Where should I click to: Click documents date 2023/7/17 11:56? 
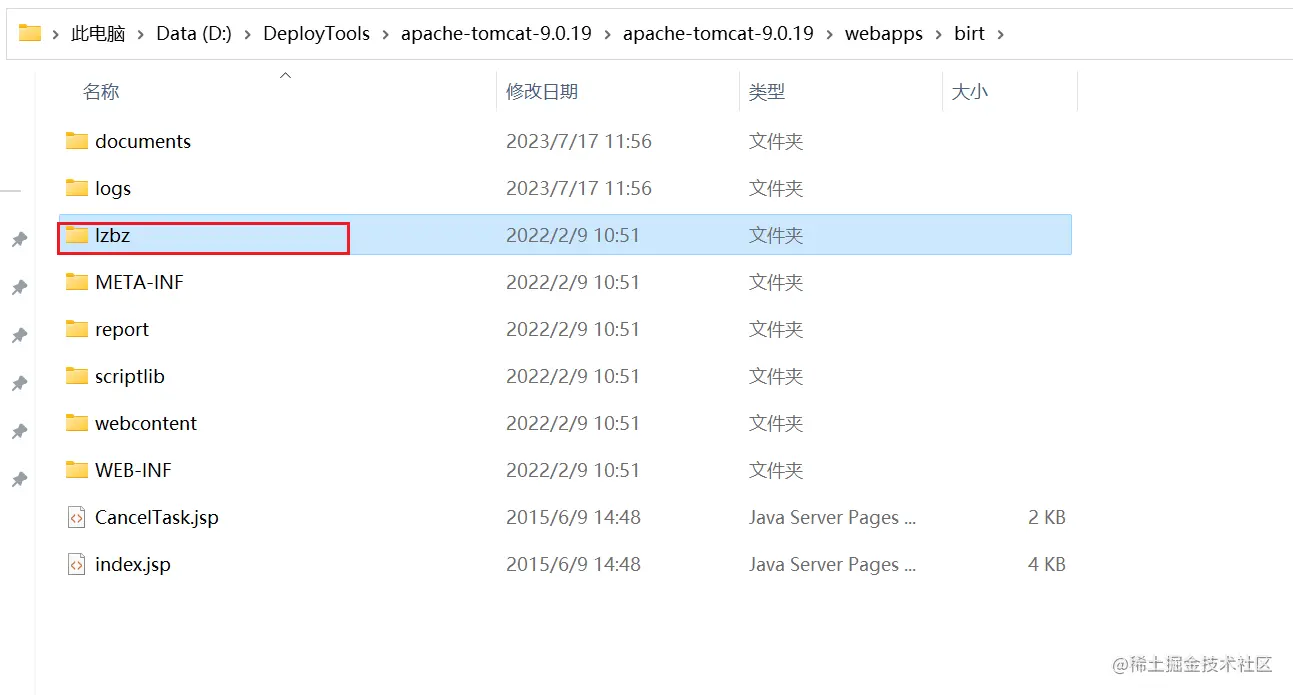[x=579, y=141]
